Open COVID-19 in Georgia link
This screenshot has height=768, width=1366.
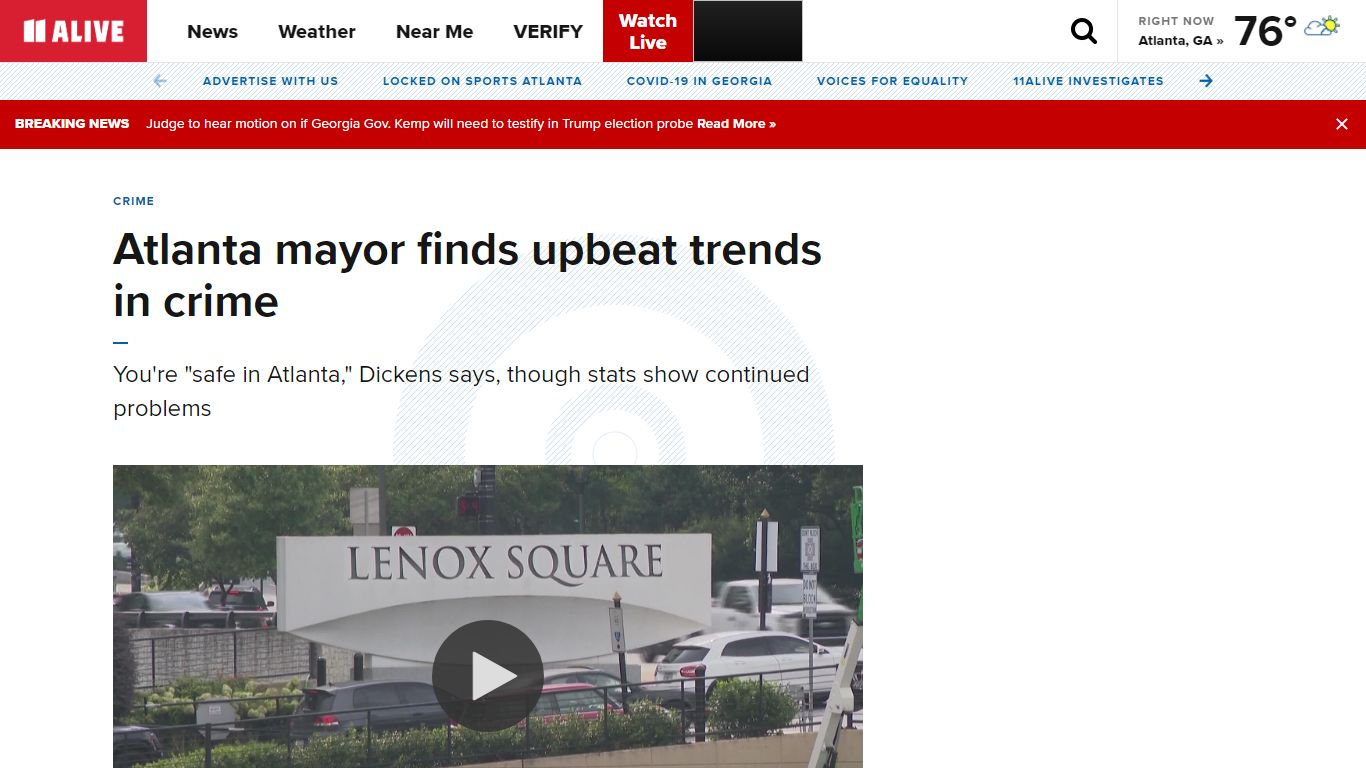pyautogui.click(x=699, y=81)
